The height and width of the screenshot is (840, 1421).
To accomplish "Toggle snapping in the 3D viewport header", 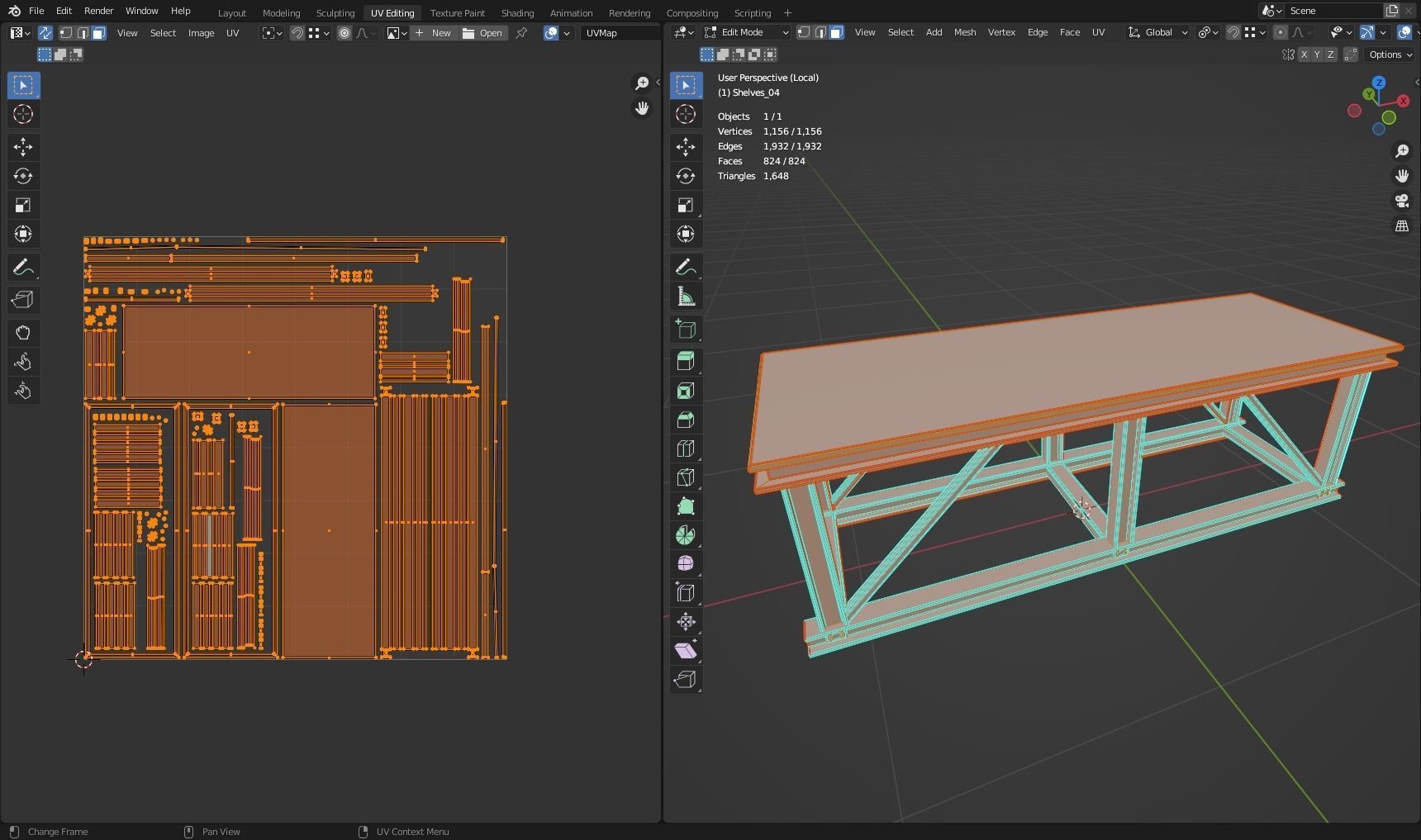I will (x=1233, y=32).
